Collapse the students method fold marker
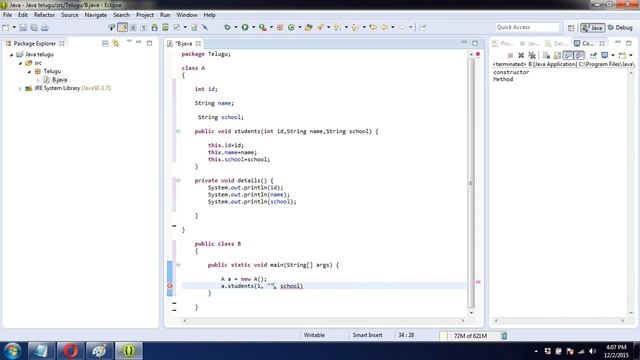The height and width of the screenshot is (360, 640). (178, 131)
